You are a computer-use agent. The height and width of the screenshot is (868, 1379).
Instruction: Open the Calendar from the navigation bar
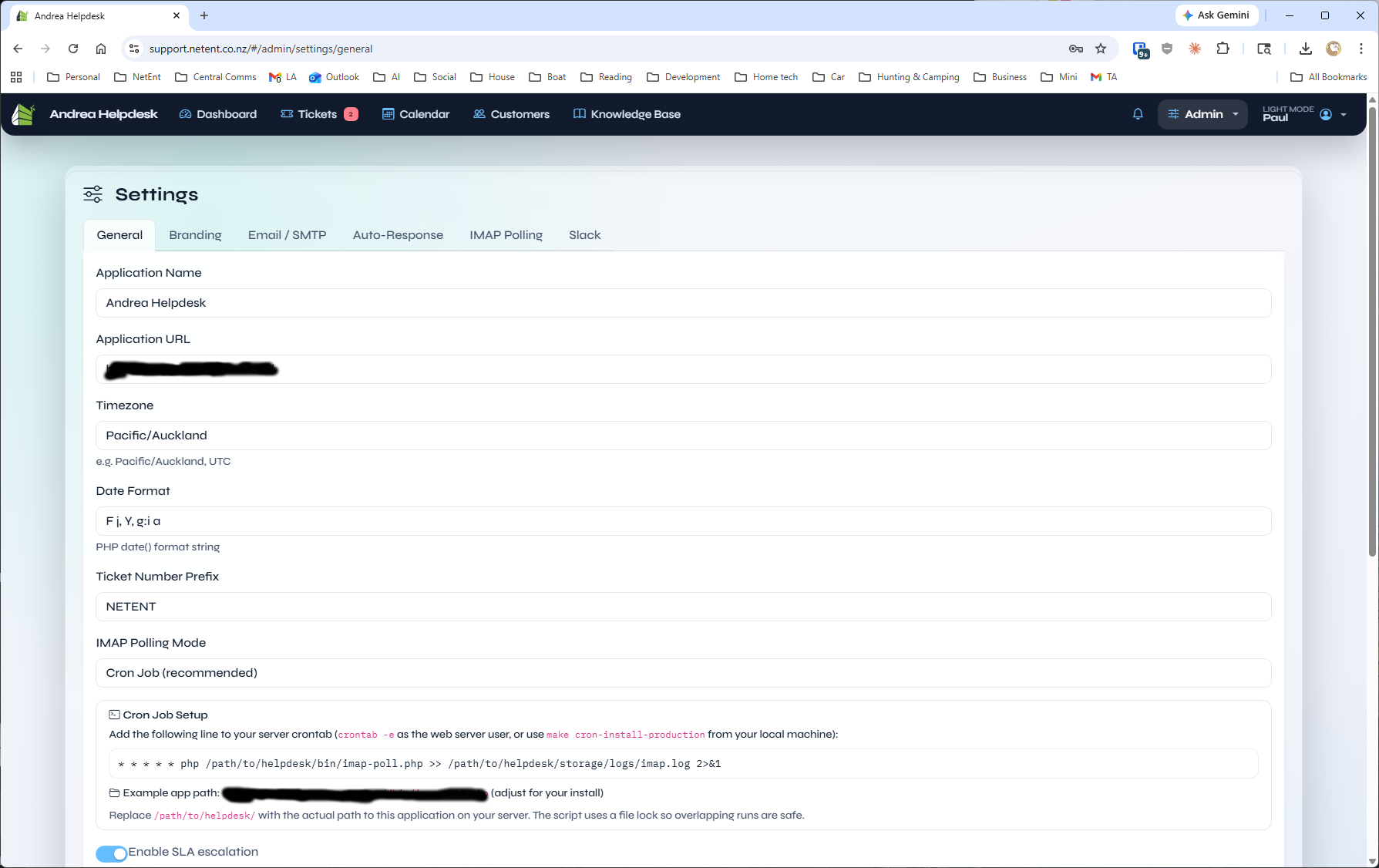388,113
